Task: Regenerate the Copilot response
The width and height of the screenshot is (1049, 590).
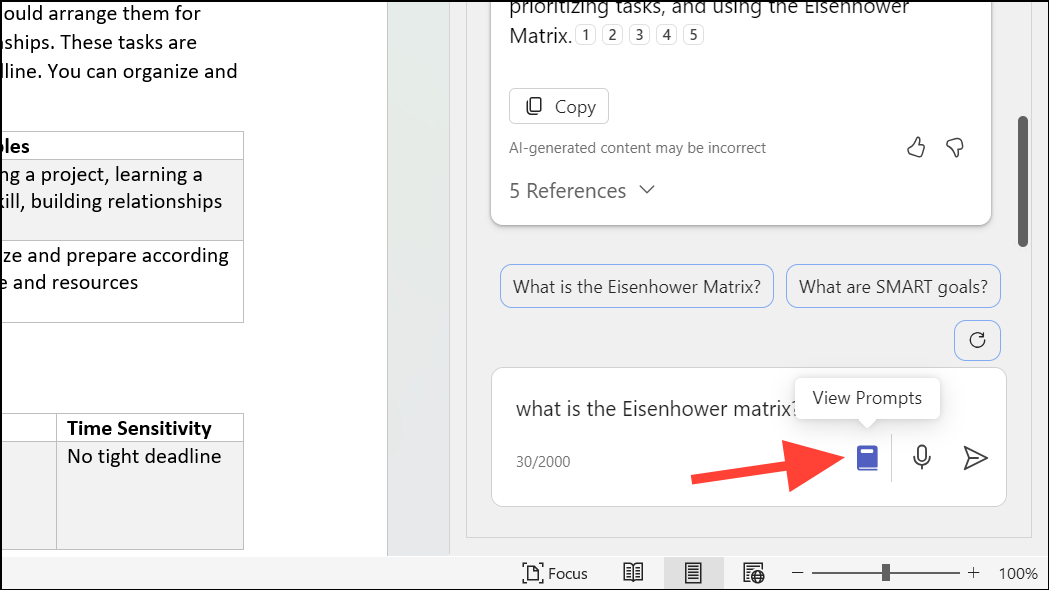Action: point(976,340)
